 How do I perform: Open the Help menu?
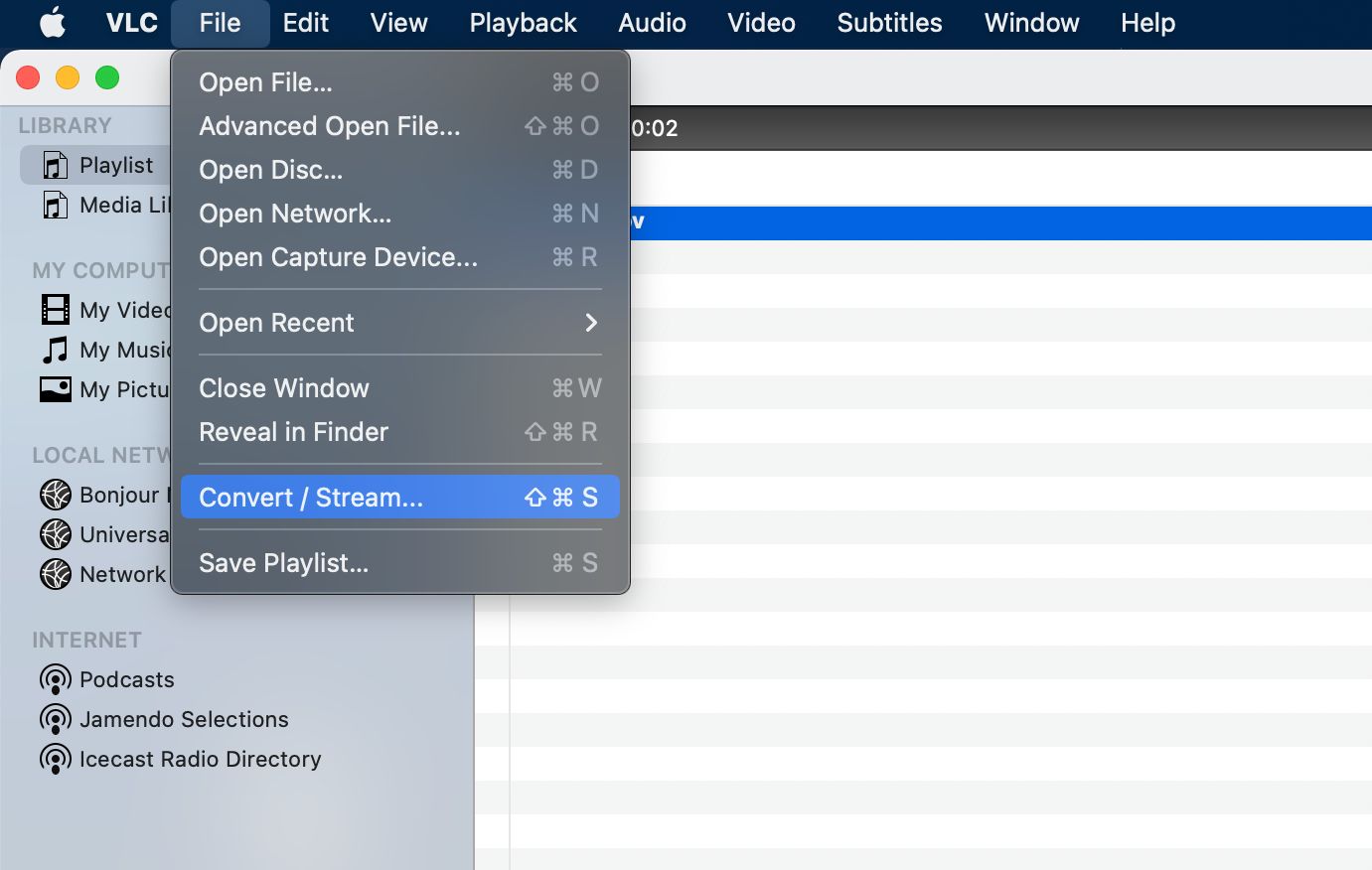pyautogui.click(x=1147, y=23)
